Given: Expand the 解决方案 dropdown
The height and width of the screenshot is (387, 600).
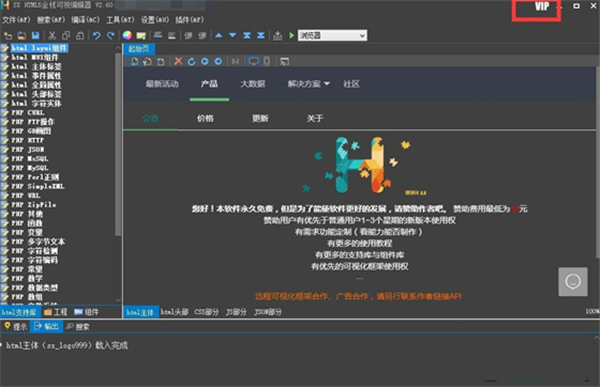Looking at the screenshot, I should click(x=308, y=84).
